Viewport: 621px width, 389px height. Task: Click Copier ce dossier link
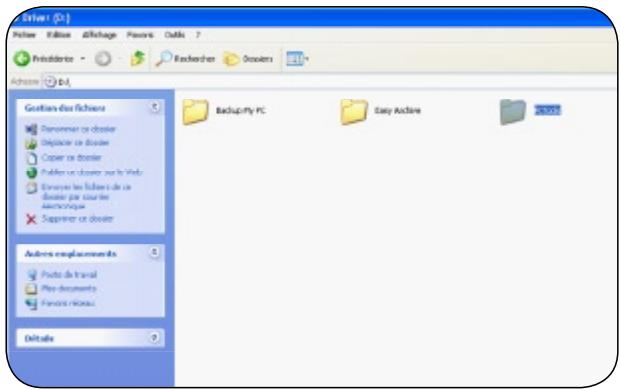point(71,157)
